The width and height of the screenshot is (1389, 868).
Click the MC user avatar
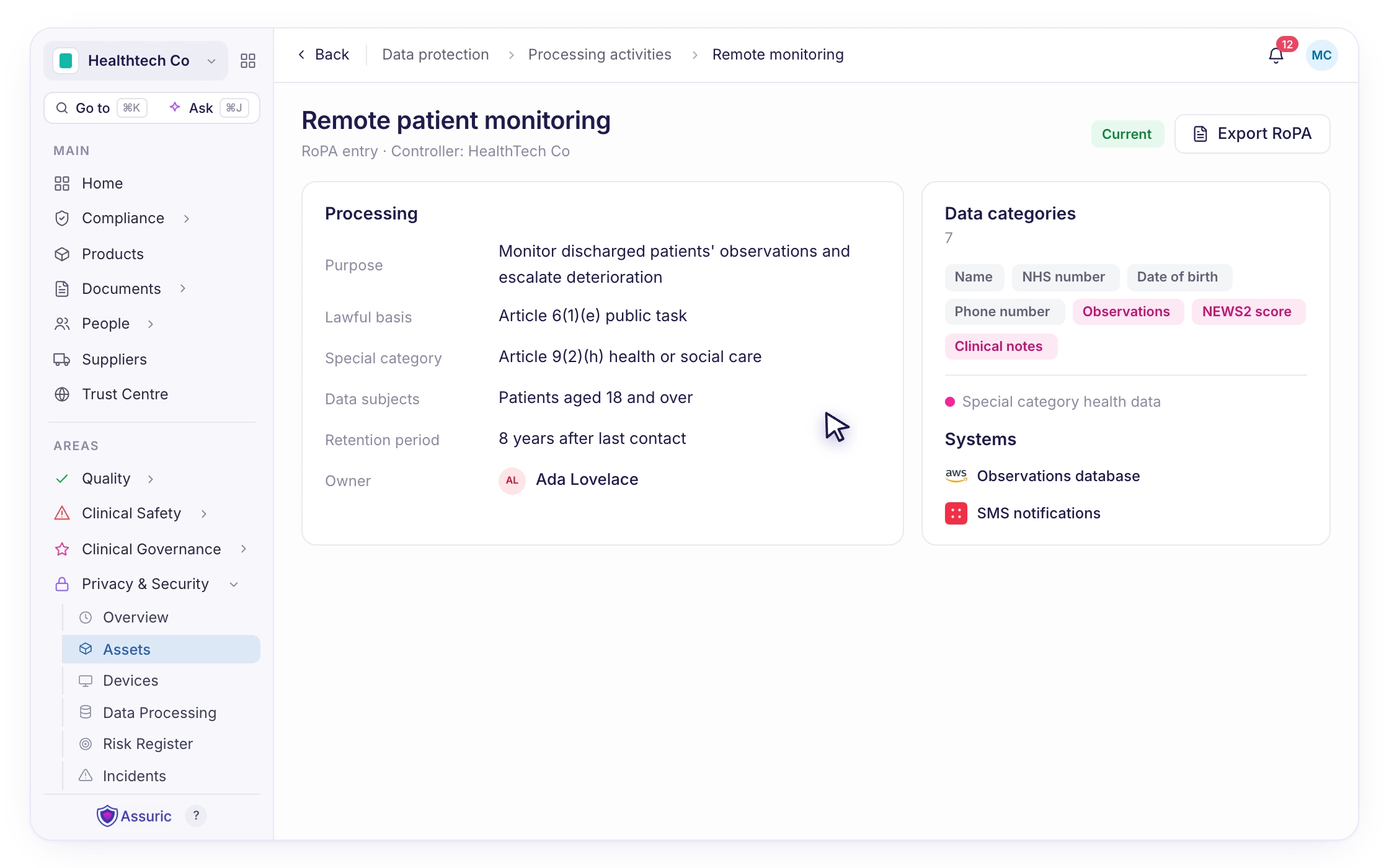1321,55
